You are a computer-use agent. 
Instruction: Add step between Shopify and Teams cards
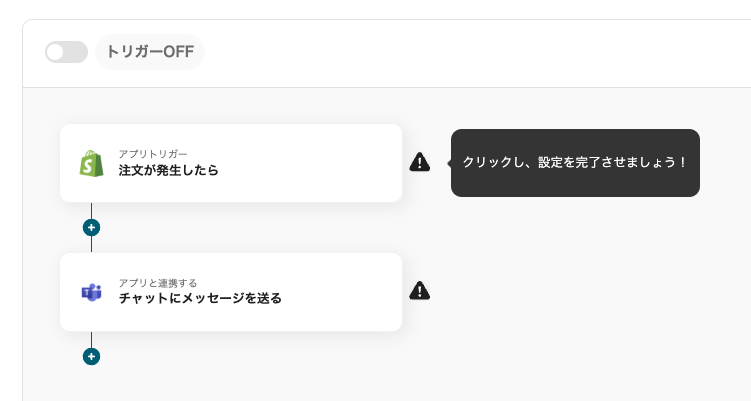pyautogui.click(x=91, y=227)
